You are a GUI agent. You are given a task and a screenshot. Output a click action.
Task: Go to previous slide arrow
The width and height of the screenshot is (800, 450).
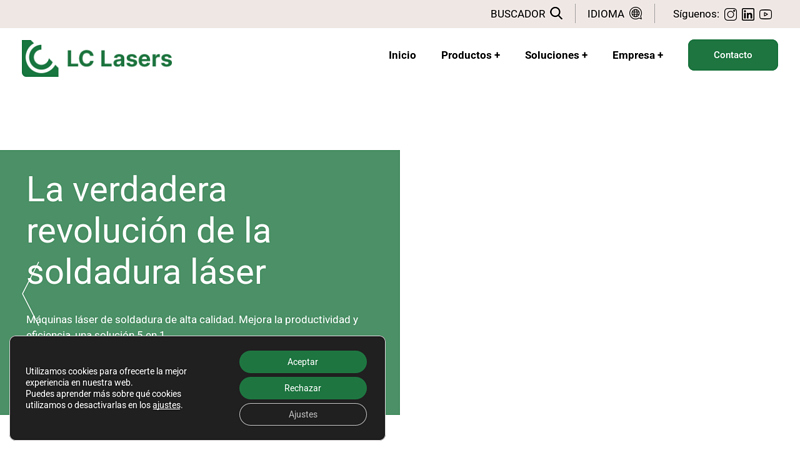[31, 294]
